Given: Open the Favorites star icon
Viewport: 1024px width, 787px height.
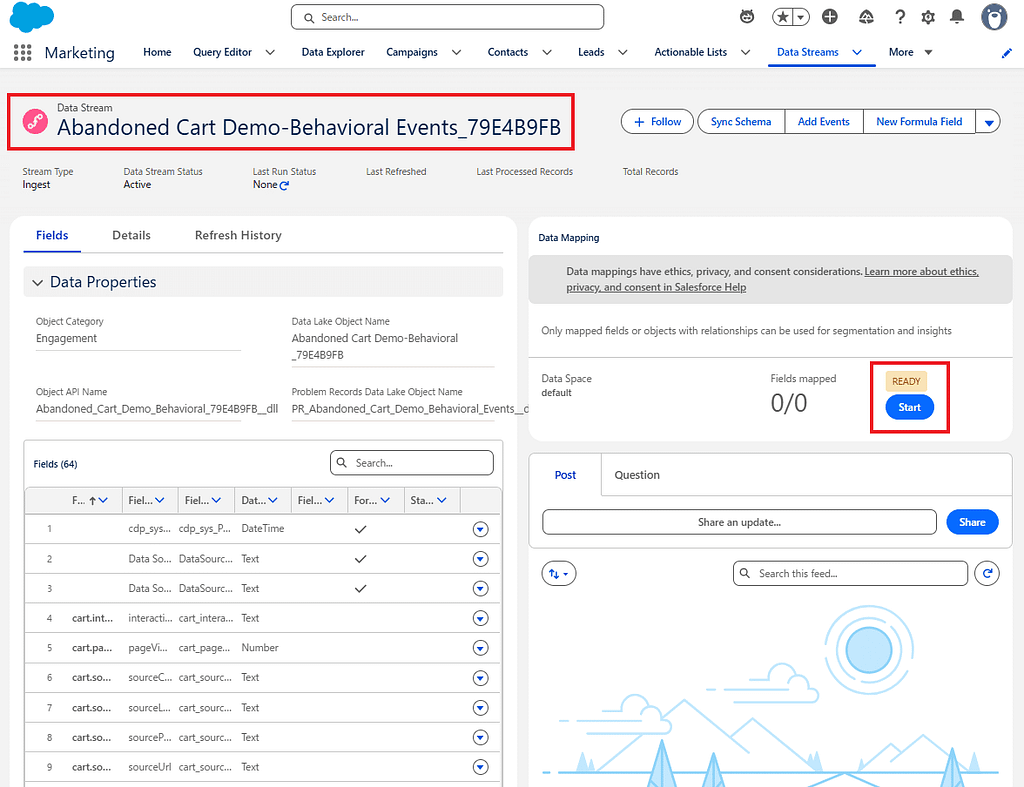Looking at the screenshot, I should tap(782, 17).
